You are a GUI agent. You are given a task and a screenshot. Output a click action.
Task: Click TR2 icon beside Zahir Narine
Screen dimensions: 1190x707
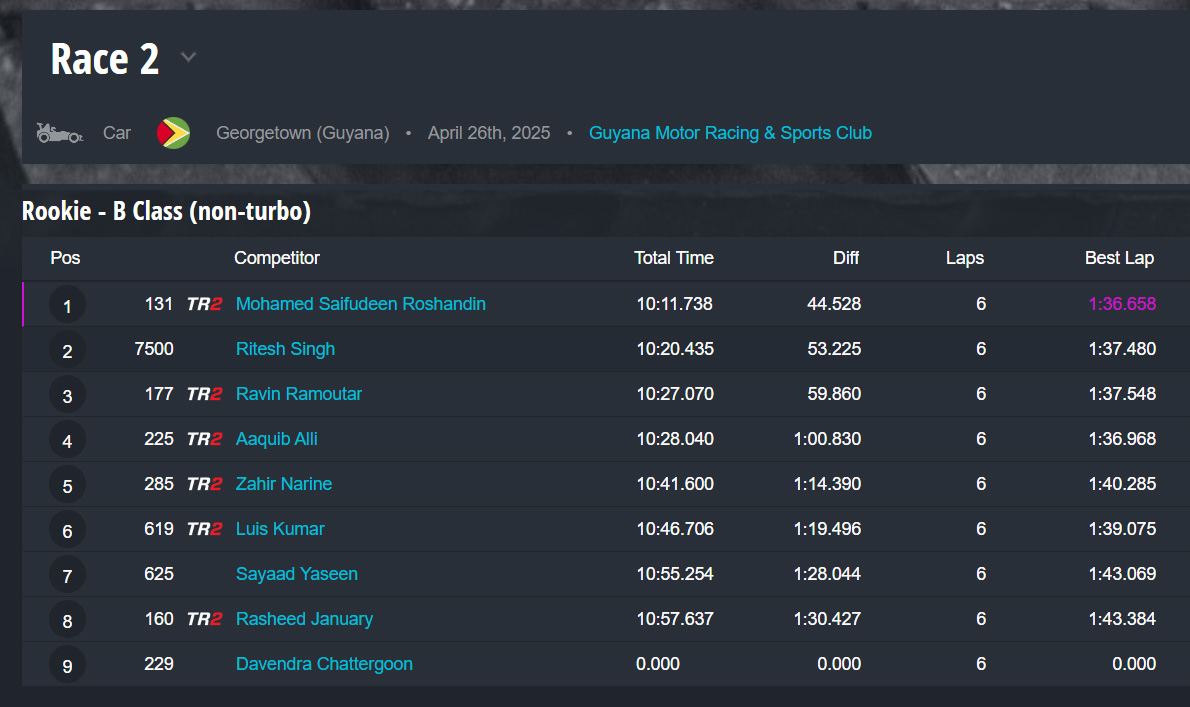pyautogui.click(x=204, y=484)
